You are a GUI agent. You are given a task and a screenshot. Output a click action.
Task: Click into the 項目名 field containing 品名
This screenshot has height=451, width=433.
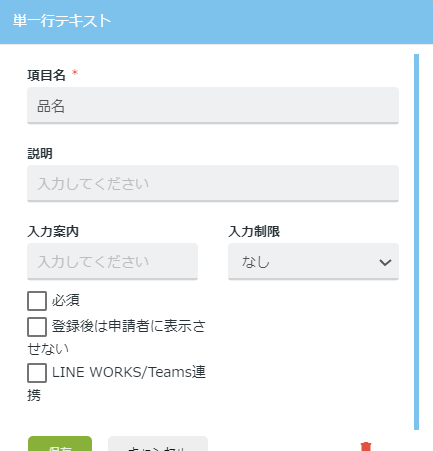213,106
